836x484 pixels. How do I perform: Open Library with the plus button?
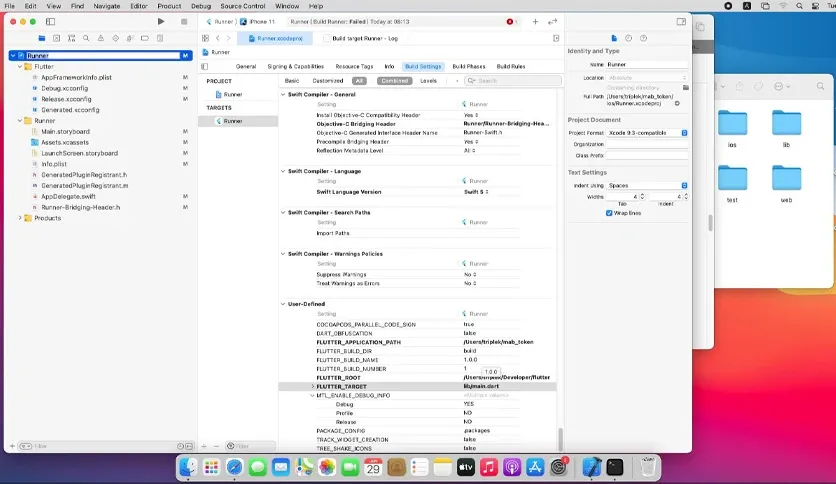click(535, 21)
